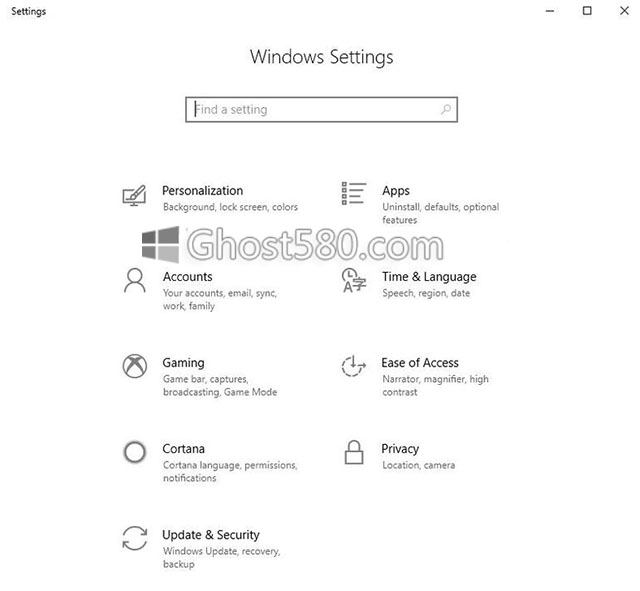Click the Ease of Access dashed-circle icon
The image size is (640, 591).
tap(353, 366)
